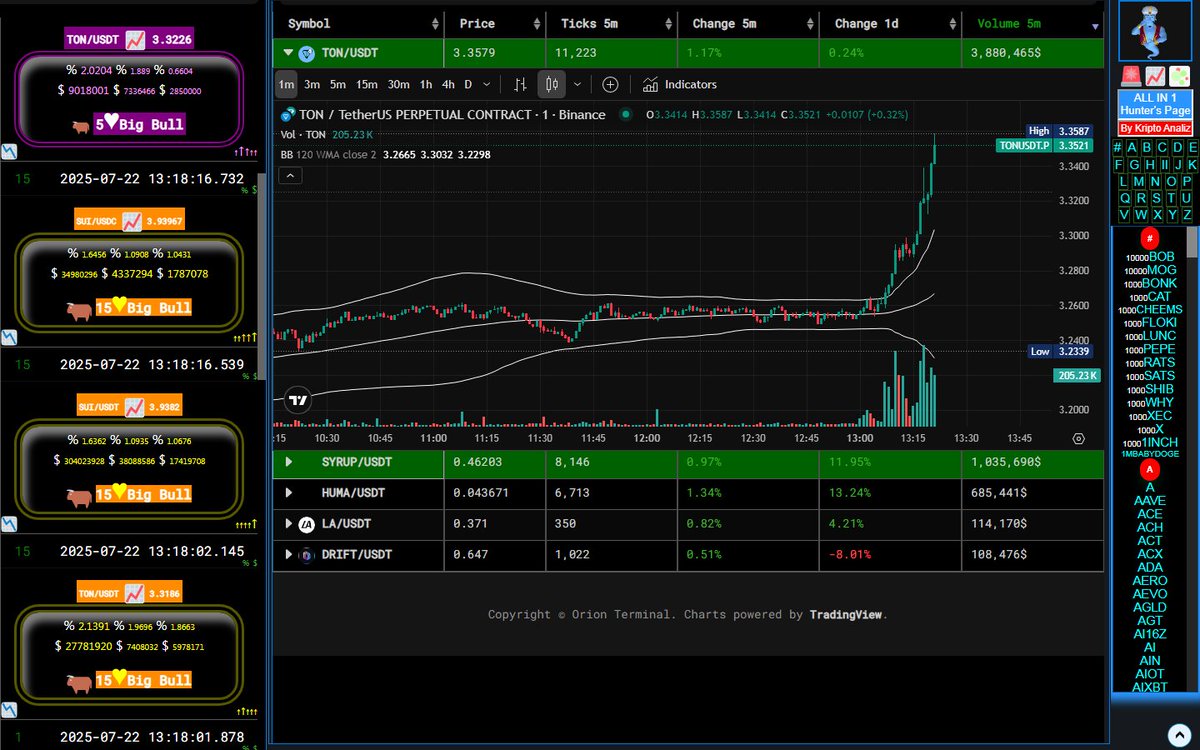Select the 4h timeframe
The image size is (1200, 750).
click(448, 85)
